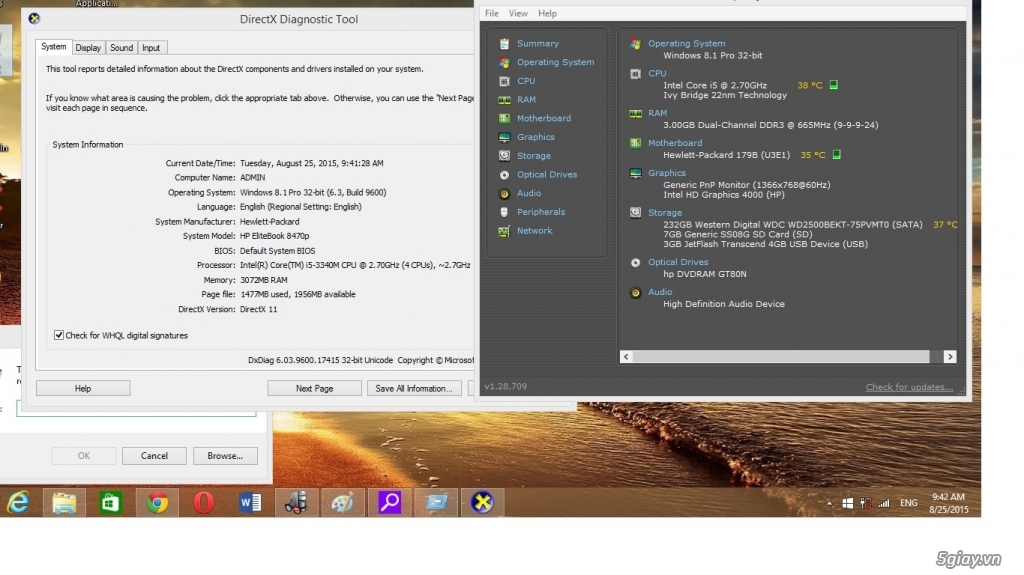1024x575 pixels.
Task: Click the Check for updates link
Action: 909,387
